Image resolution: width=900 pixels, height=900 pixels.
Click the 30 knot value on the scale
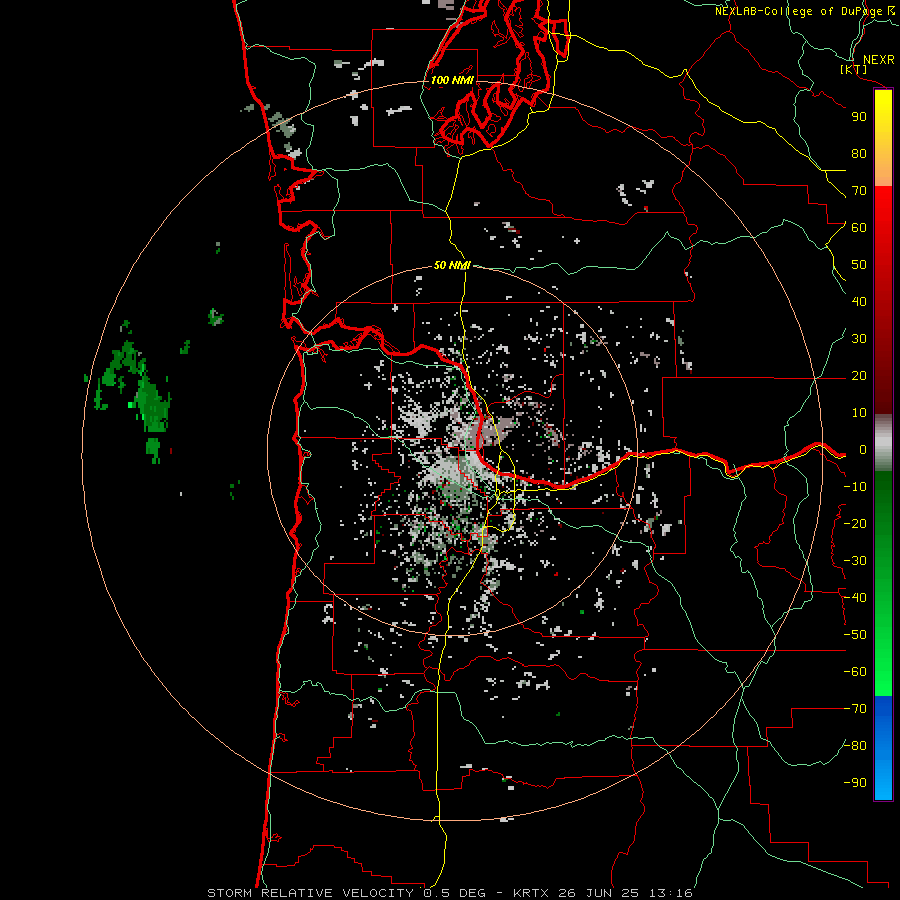[x=859, y=339]
